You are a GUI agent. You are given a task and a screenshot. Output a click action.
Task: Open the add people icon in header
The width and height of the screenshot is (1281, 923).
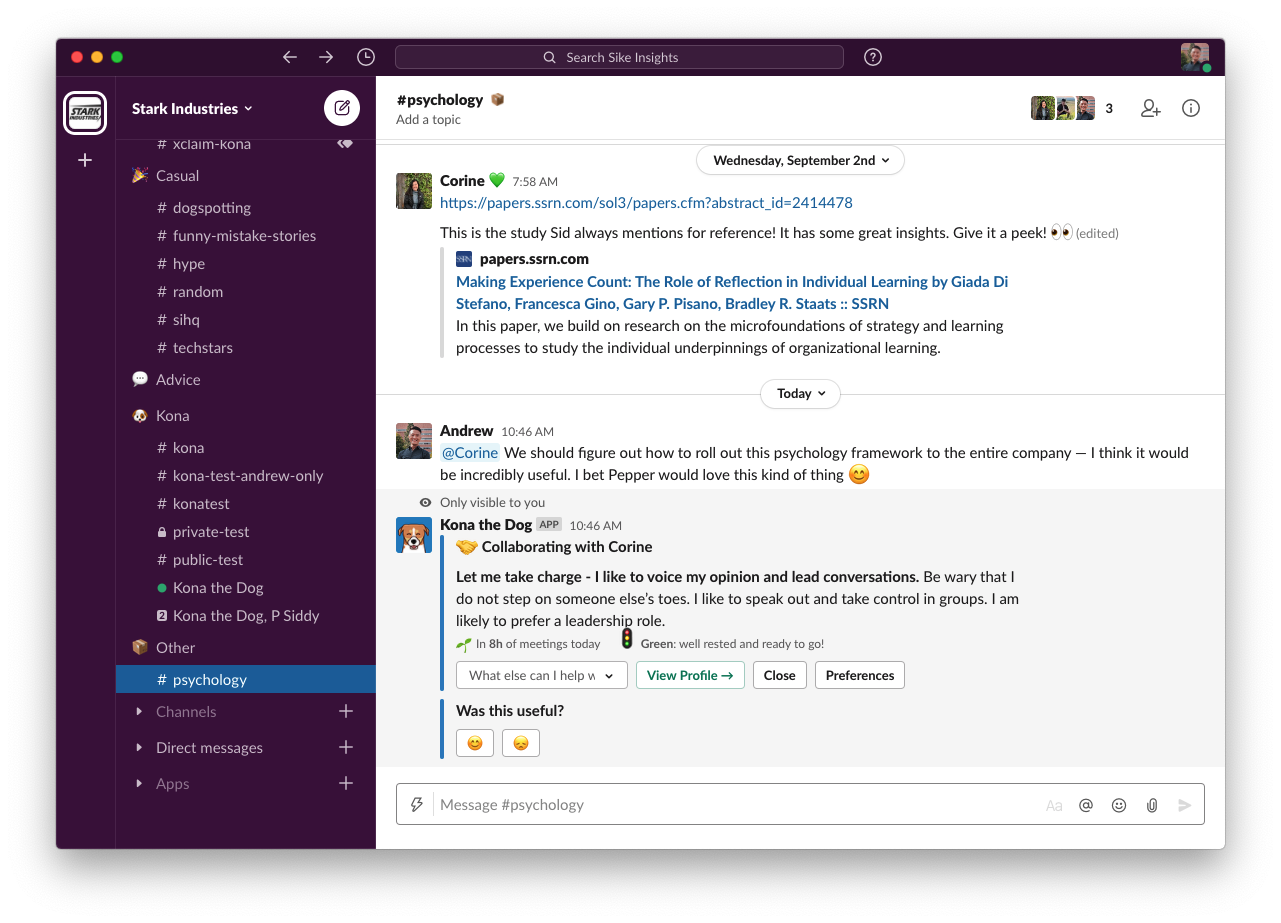(1151, 108)
